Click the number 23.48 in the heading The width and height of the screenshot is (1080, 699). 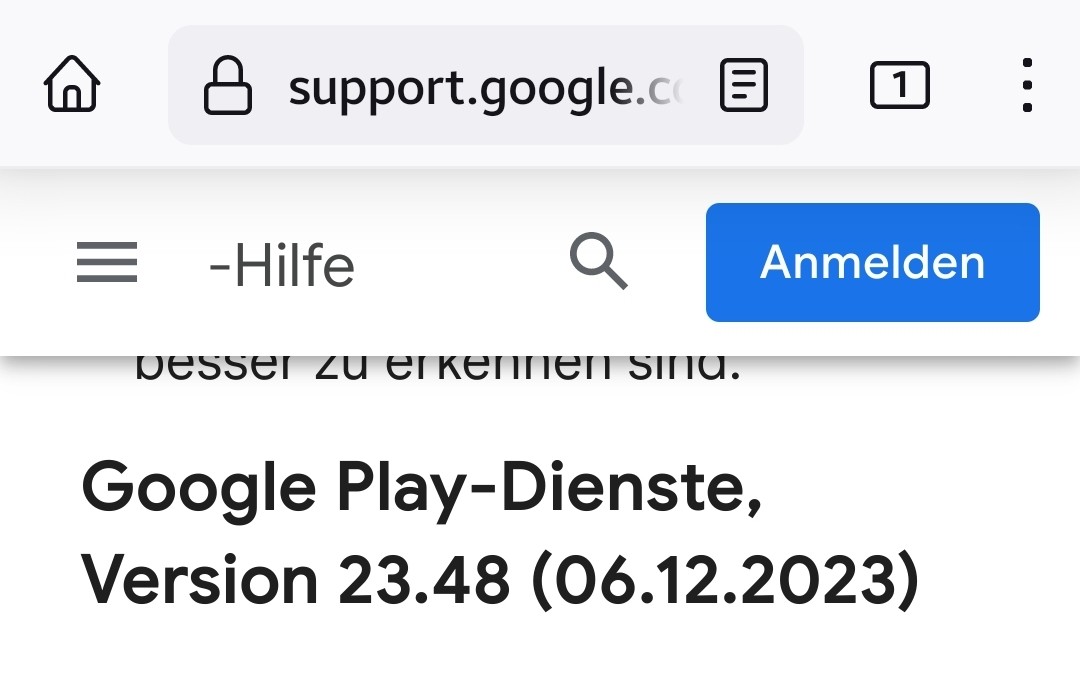click(x=424, y=580)
